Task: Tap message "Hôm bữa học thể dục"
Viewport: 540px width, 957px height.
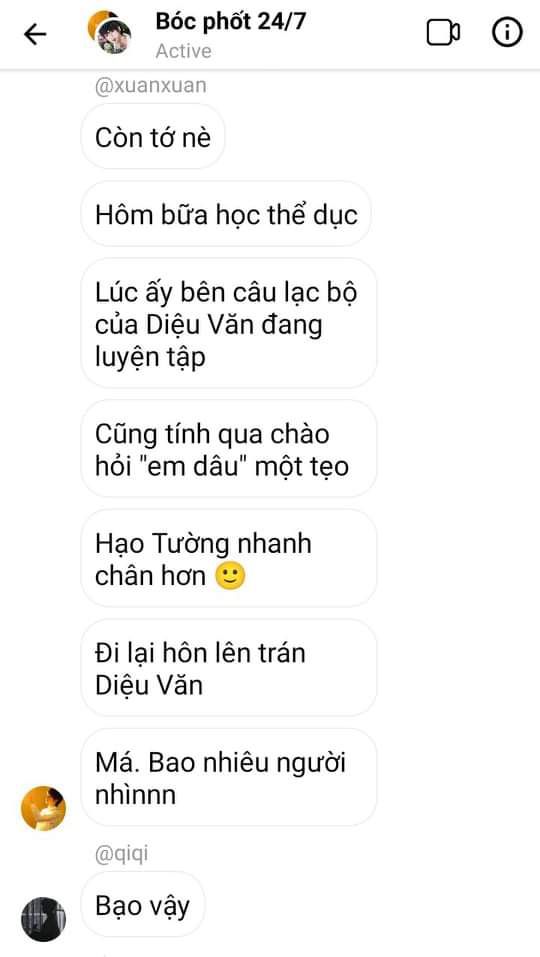Action: pyautogui.click(x=226, y=214)
